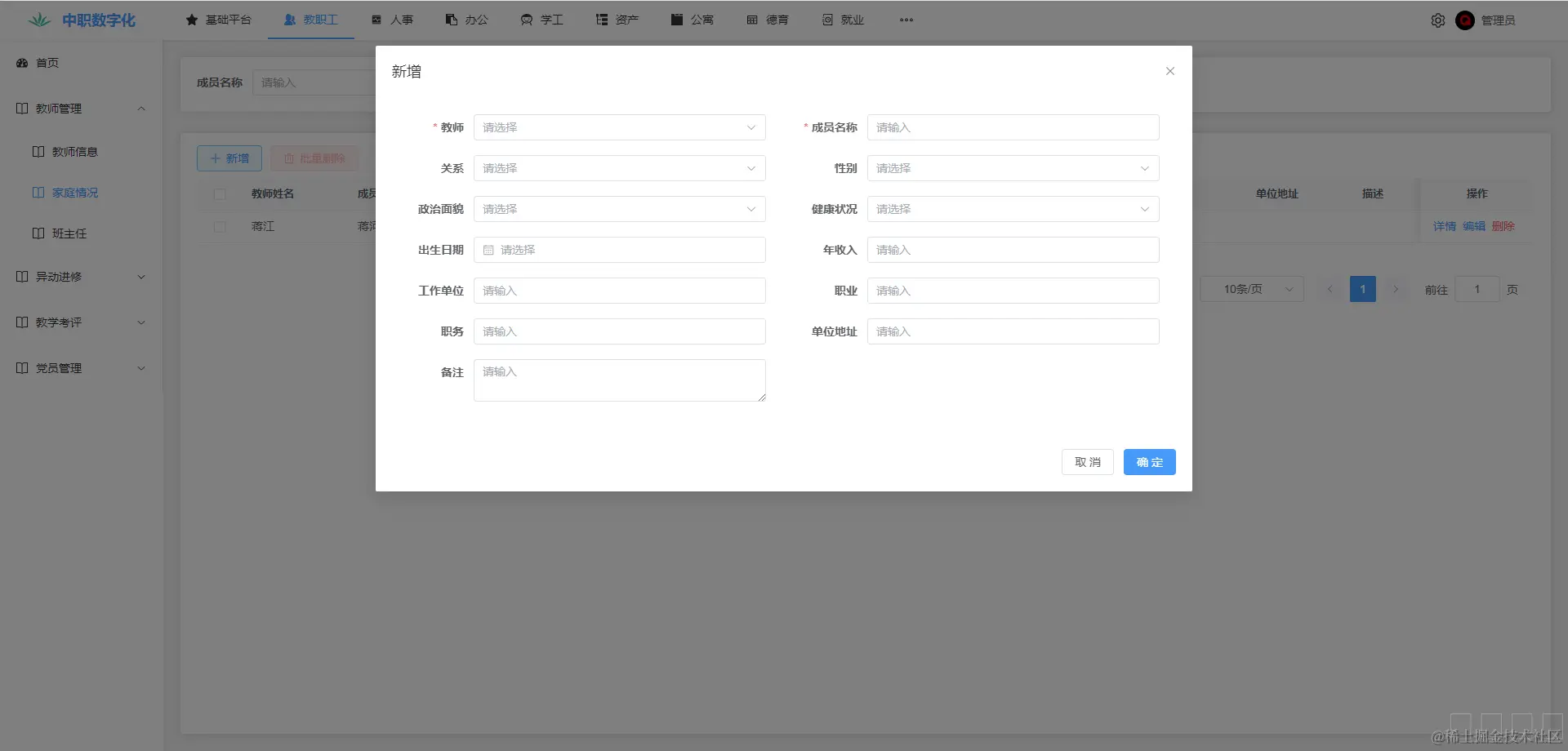Click the 描述 column header

pyautogui.click(x=1373, y=193)
